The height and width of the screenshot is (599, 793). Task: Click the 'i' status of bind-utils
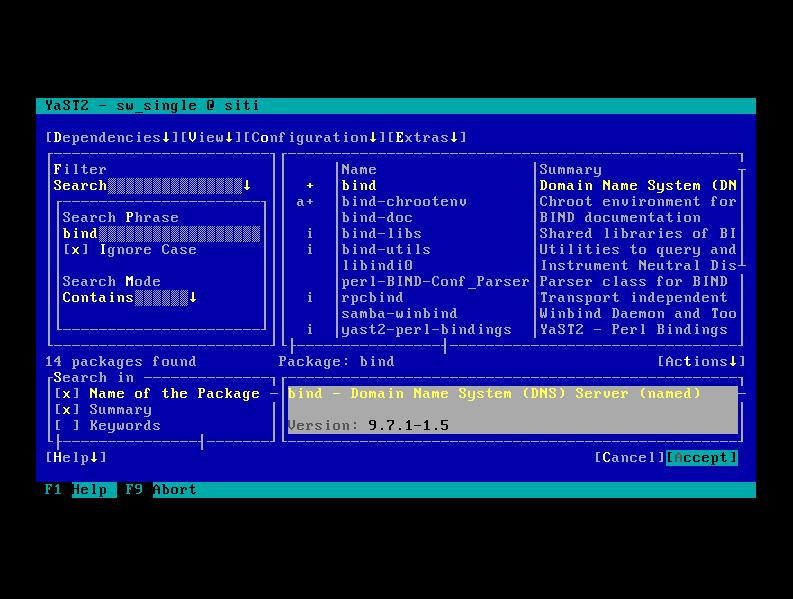(x=310, y=250)
